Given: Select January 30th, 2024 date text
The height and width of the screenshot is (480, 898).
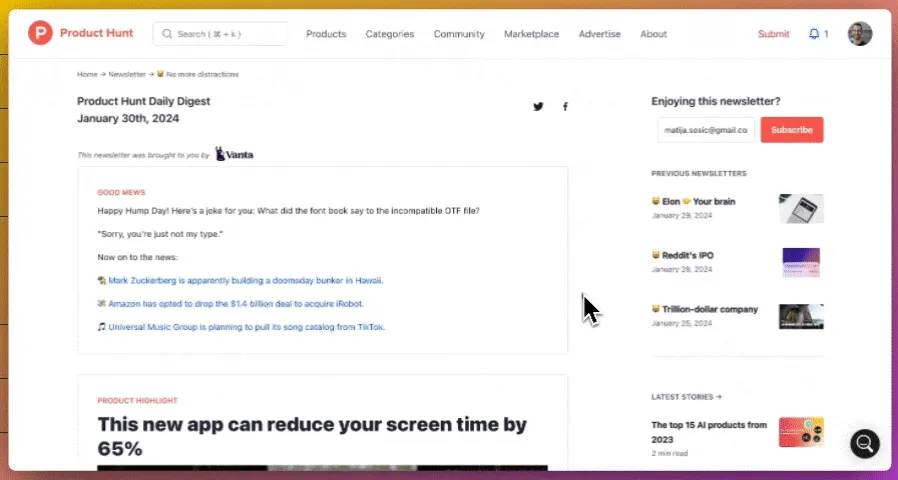Looking at the screenshot, I should (x=128, y=119).
